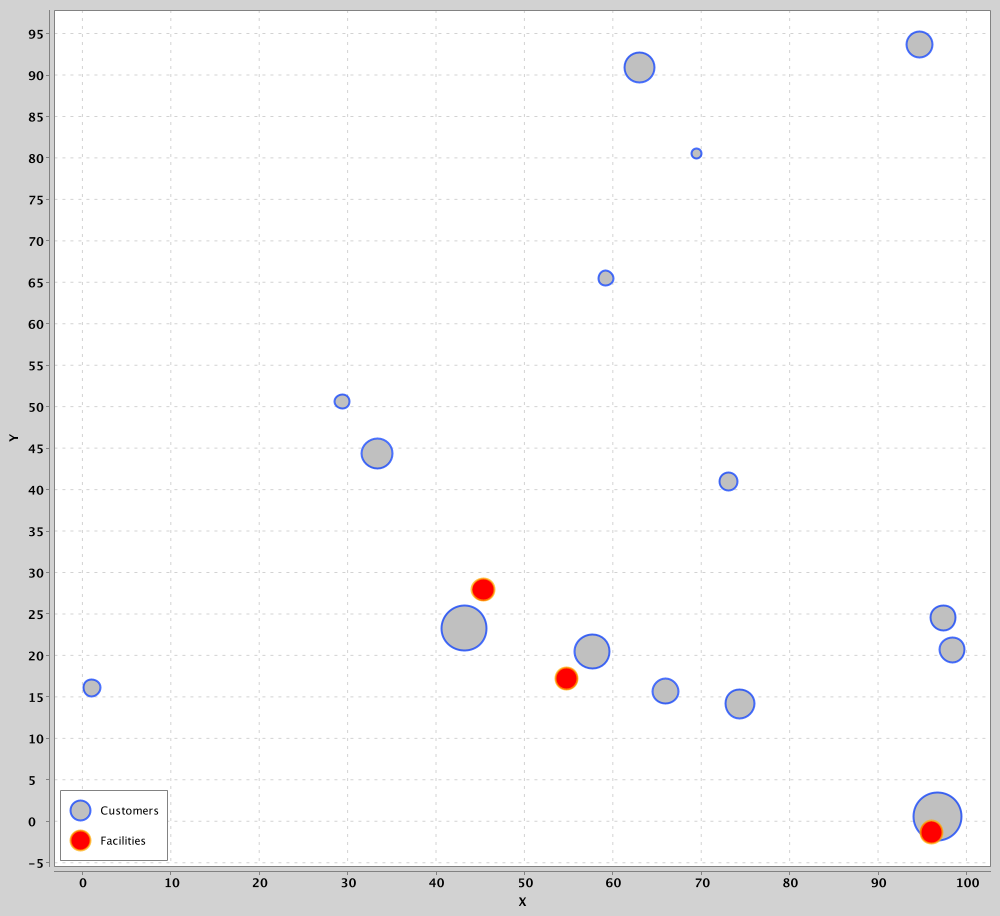Click the 100 tick on the X axis
The height and width of the screenshot is (916, 1000).
click(967, 883)
